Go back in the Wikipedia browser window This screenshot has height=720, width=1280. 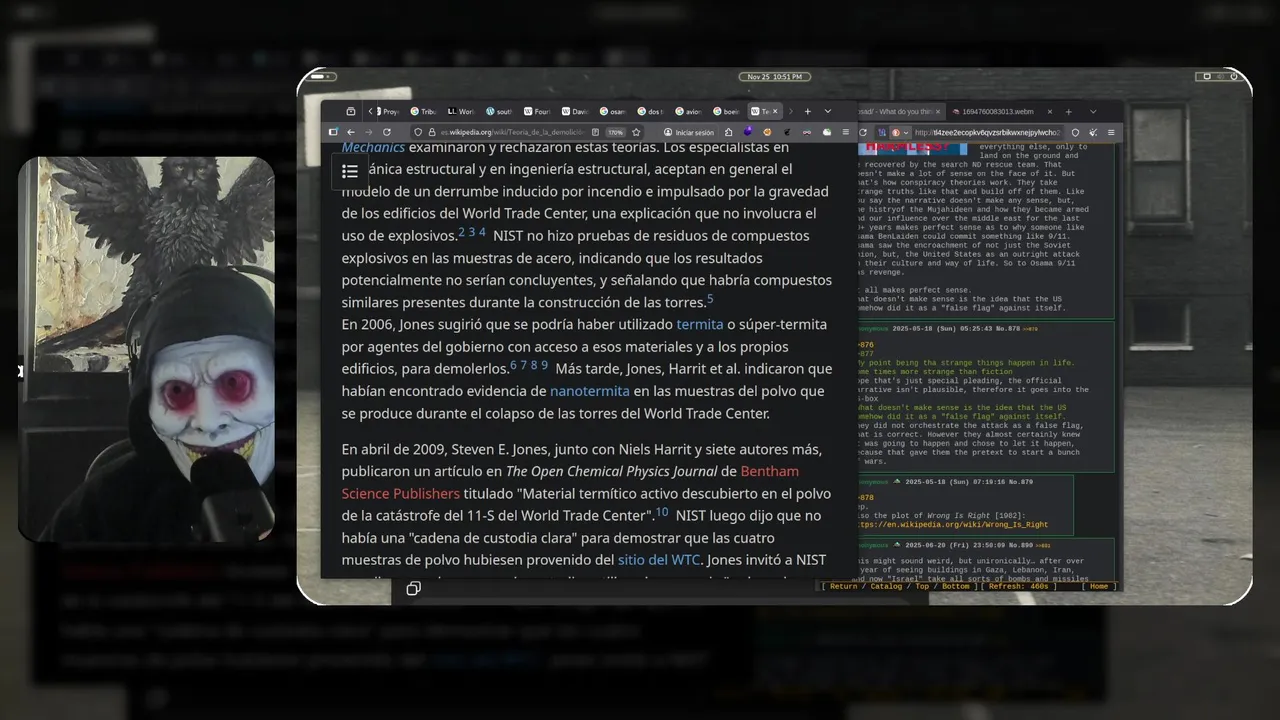point(351,132)
